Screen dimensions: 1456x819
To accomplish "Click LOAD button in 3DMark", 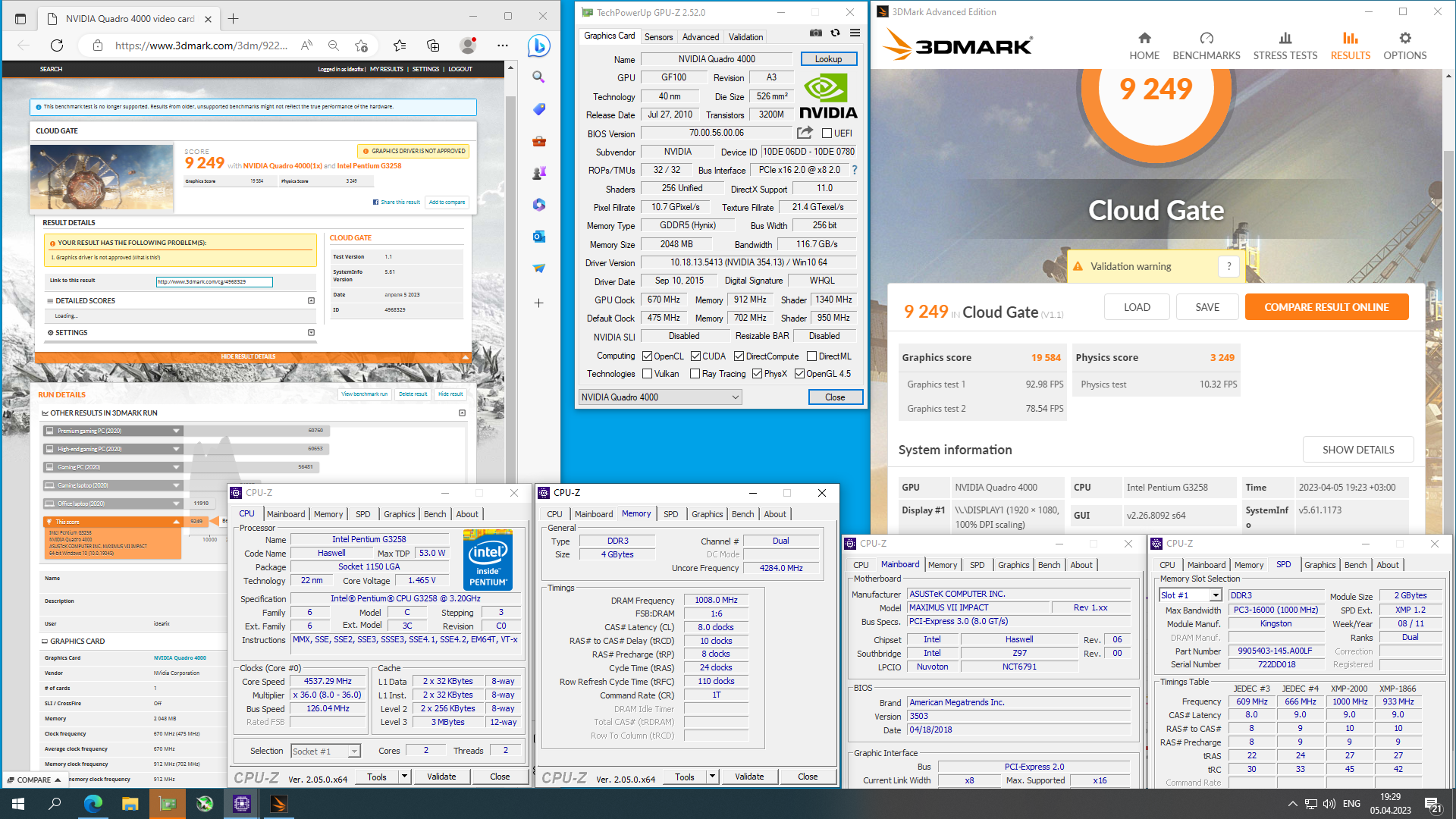I will pyautogui.click(x=1137, y=307).
